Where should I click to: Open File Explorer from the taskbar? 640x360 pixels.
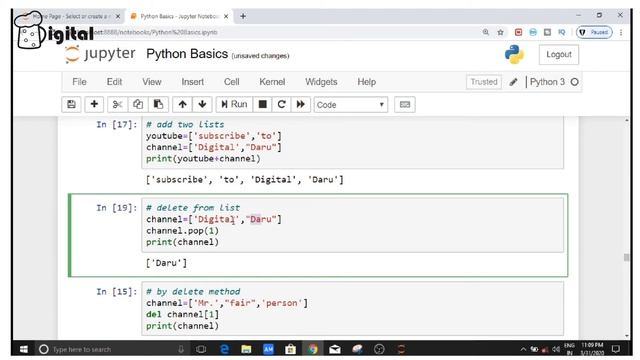(x=246, y=349)
